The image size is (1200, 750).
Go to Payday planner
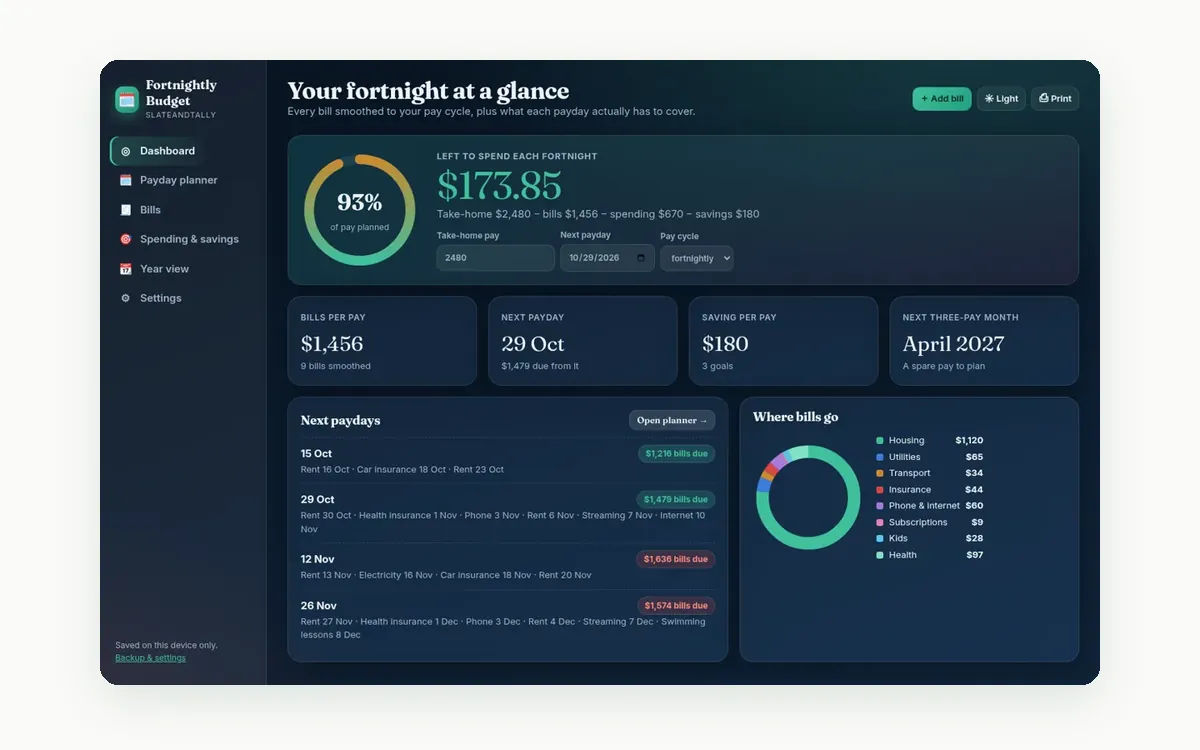pyautogui.click(x=183, y=180)
